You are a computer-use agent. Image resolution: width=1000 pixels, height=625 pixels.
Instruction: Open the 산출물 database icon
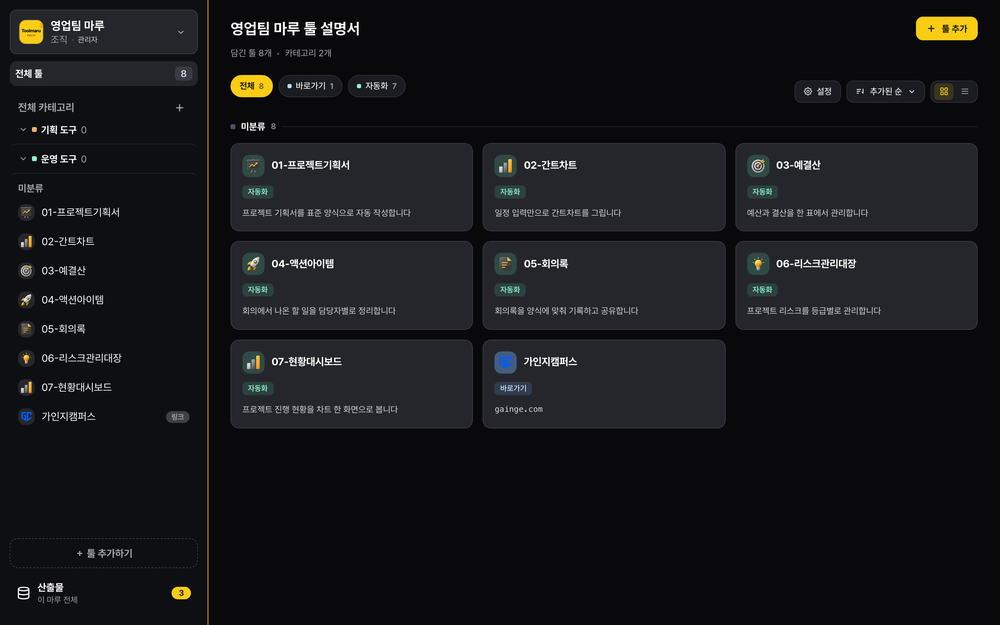pyautogui.click(x=24, y=593)
